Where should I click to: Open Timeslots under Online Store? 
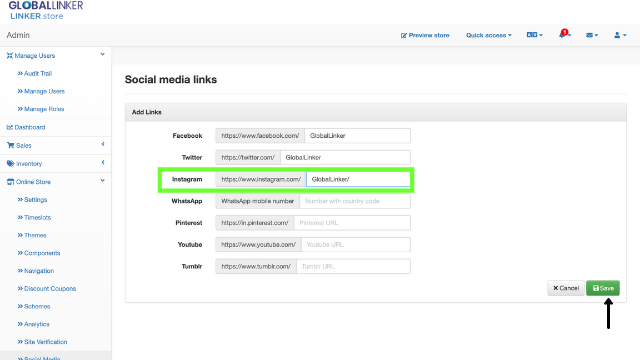point(34,218)
